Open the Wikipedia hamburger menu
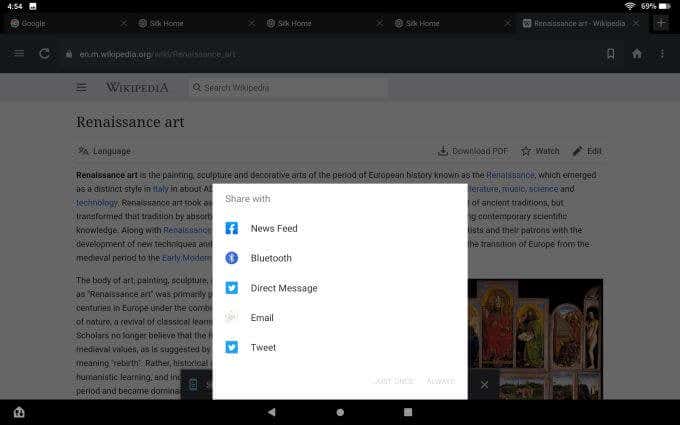Viewport: 680px width, 425px height. [x=82, y=88]
